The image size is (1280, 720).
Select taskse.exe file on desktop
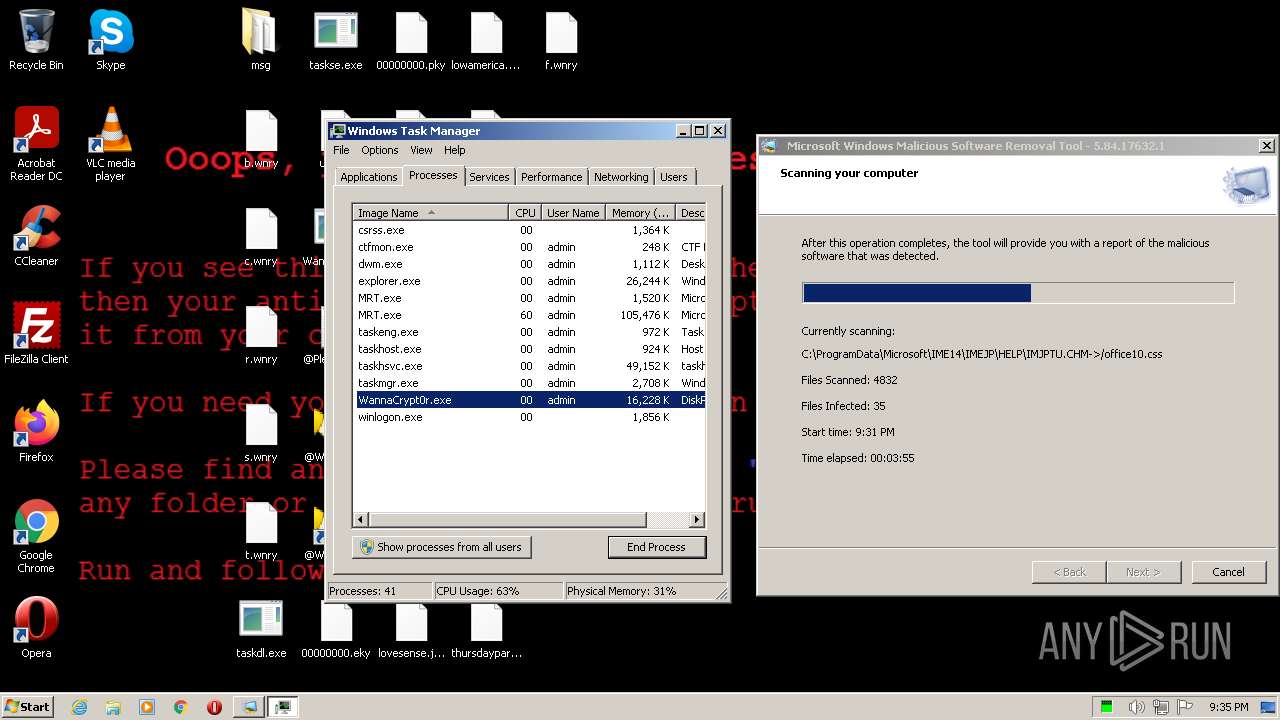click(336, 40)
